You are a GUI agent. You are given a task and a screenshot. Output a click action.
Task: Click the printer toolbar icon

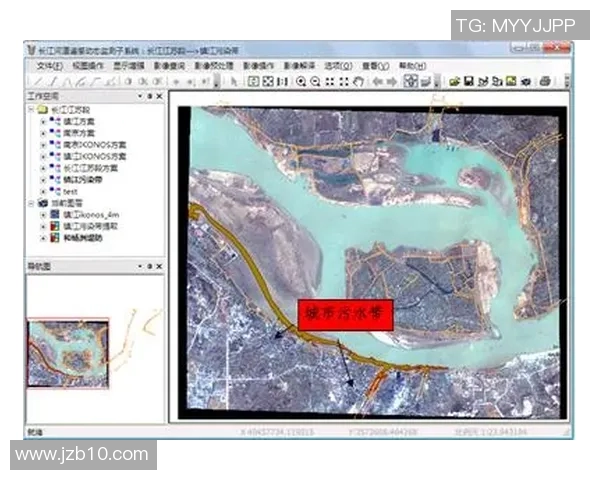[545, 81]
